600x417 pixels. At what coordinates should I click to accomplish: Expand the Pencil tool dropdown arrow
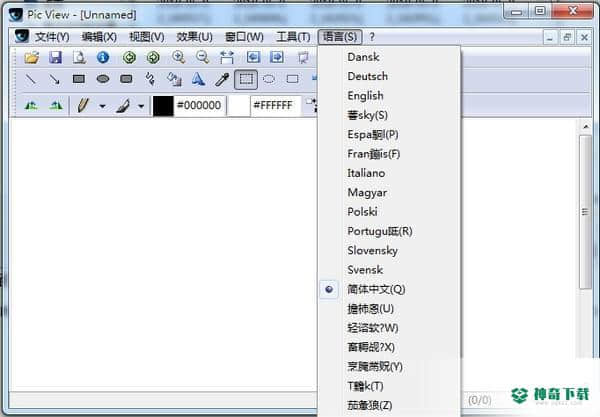(x=103, y=106)
